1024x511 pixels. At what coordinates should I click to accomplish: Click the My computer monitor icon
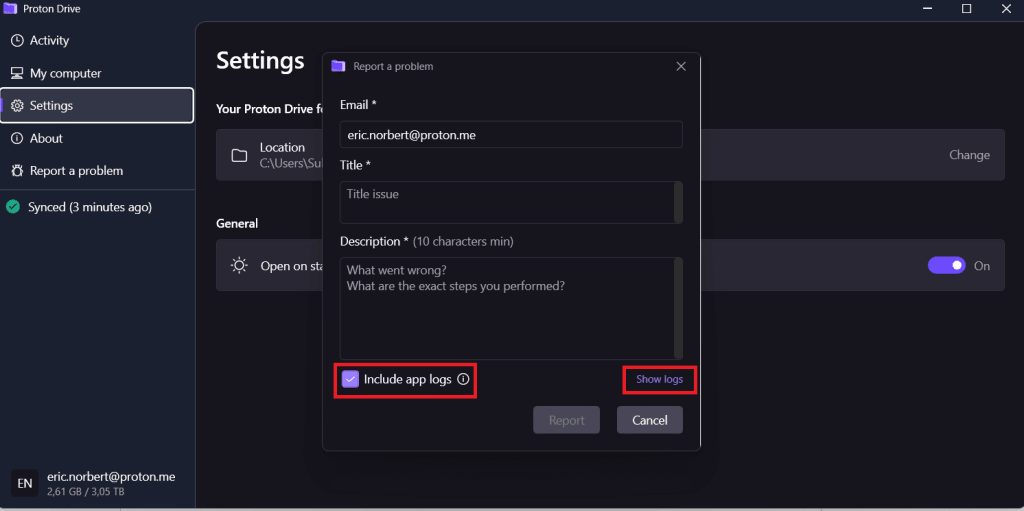coord(17,73)
